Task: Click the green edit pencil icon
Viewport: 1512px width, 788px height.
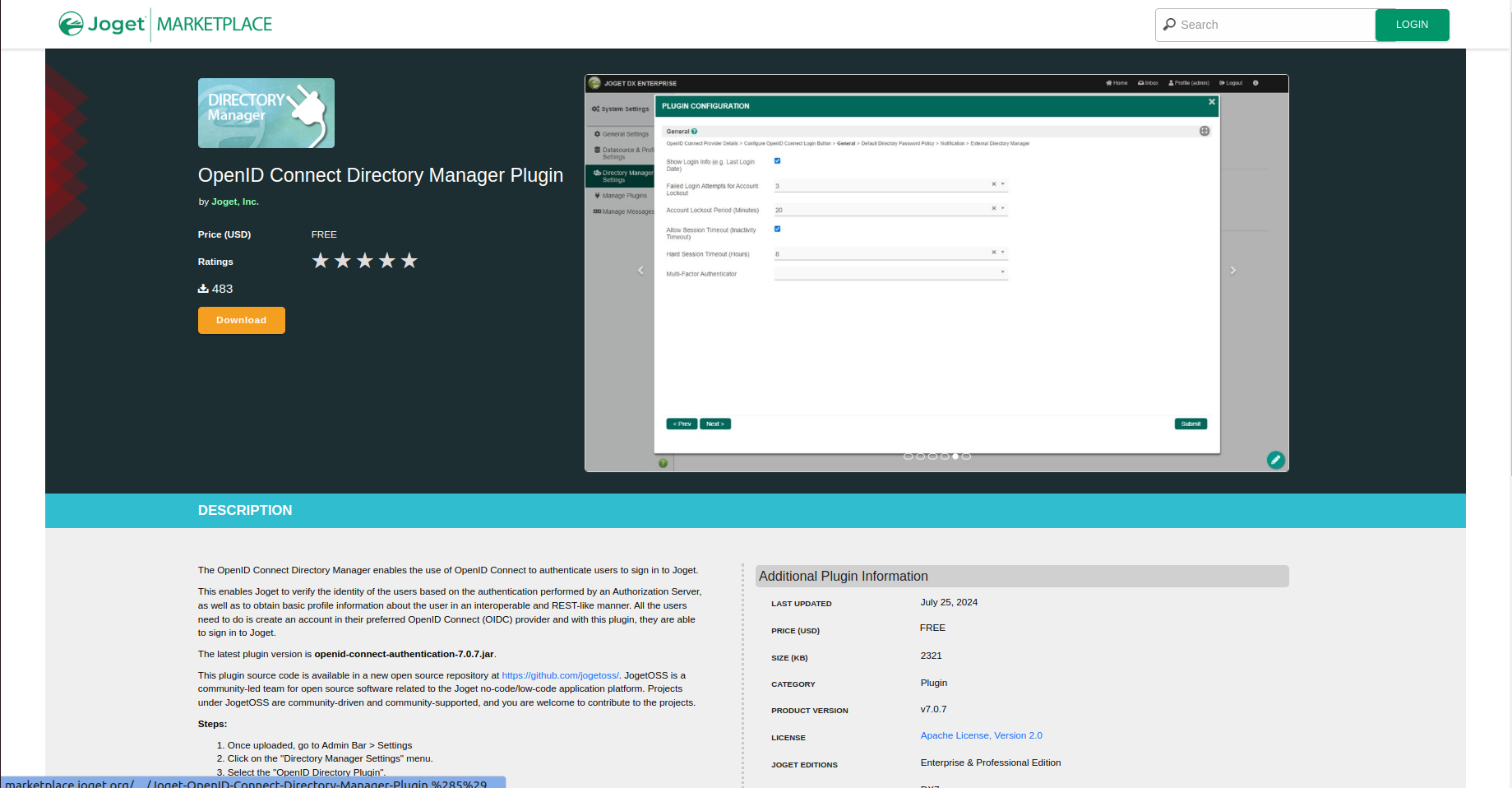Action: (x=1275, y=460)
